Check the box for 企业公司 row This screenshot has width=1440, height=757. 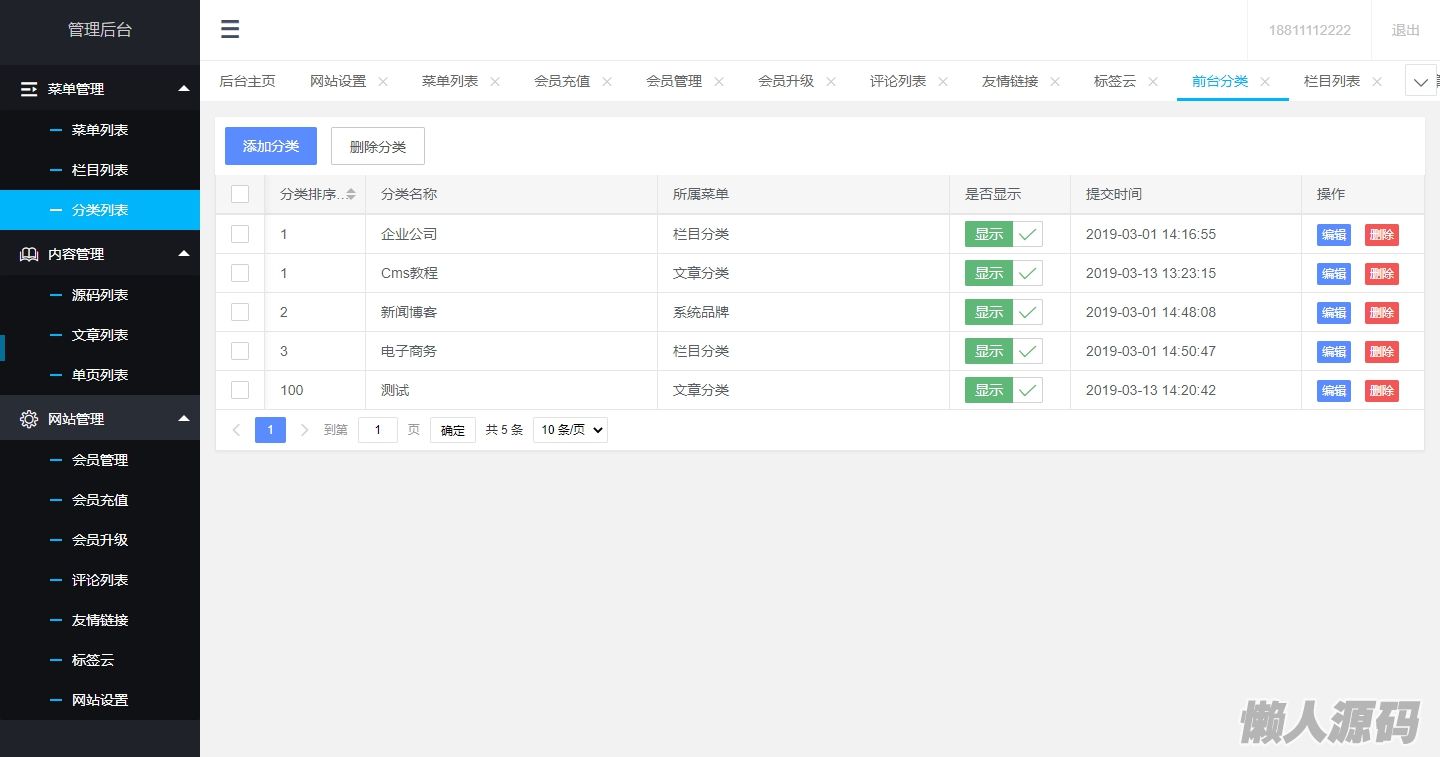(240, 234)
